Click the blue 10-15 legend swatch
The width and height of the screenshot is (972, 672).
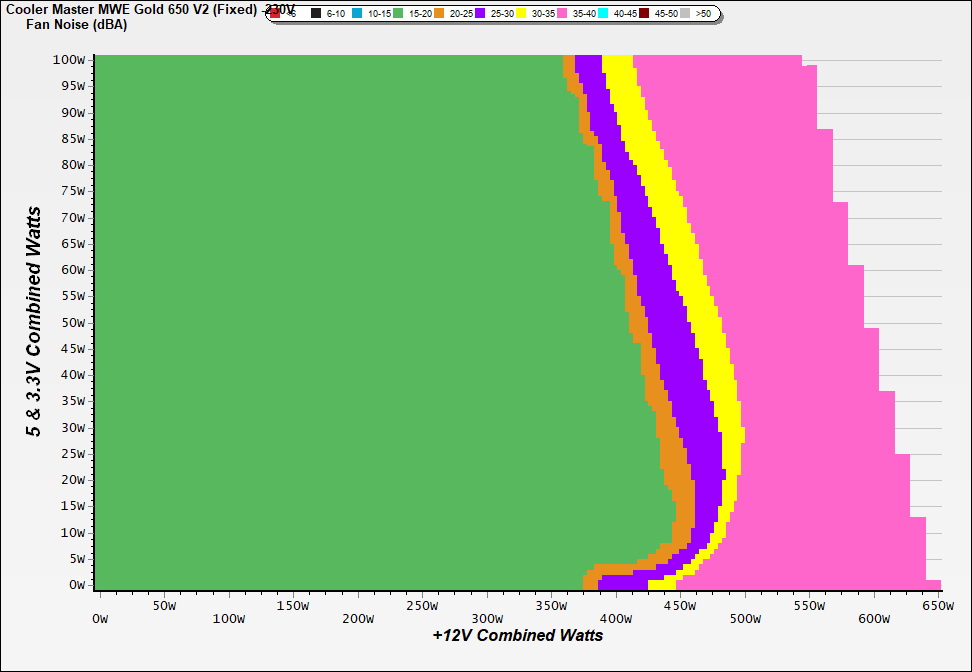point(358,14)
